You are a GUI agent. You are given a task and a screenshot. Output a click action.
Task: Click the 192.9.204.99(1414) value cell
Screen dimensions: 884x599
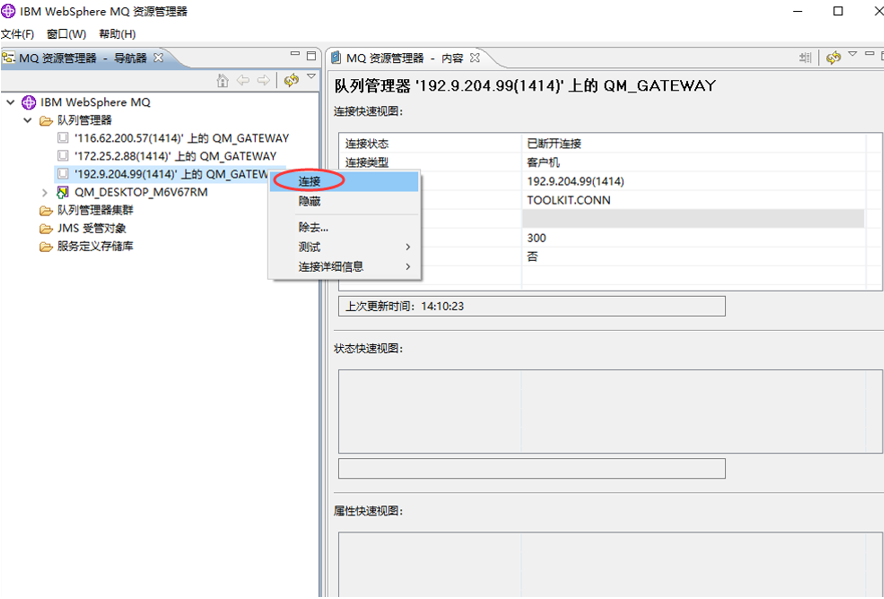pos(576,182)
